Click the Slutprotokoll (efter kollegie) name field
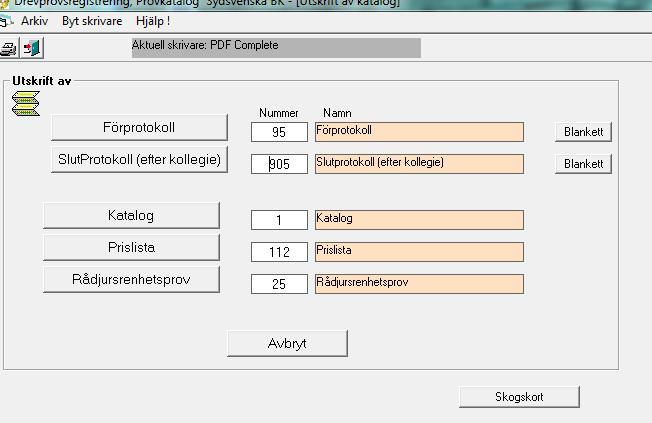652x423 pixels. pyautogui.click(x=419, y=164)
